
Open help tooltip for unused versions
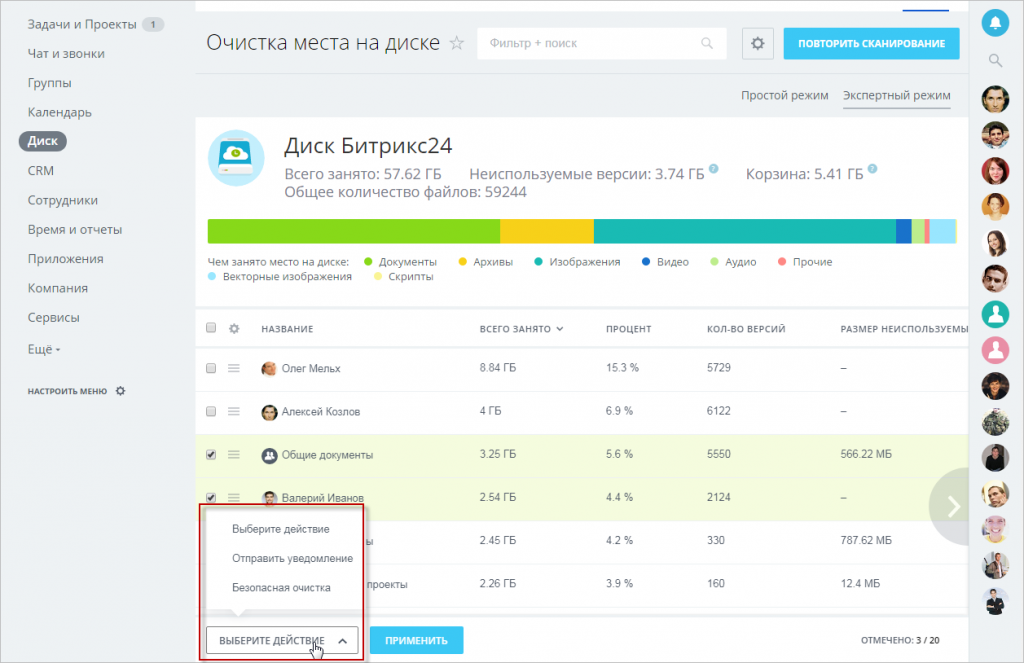[x=714, y=169]
